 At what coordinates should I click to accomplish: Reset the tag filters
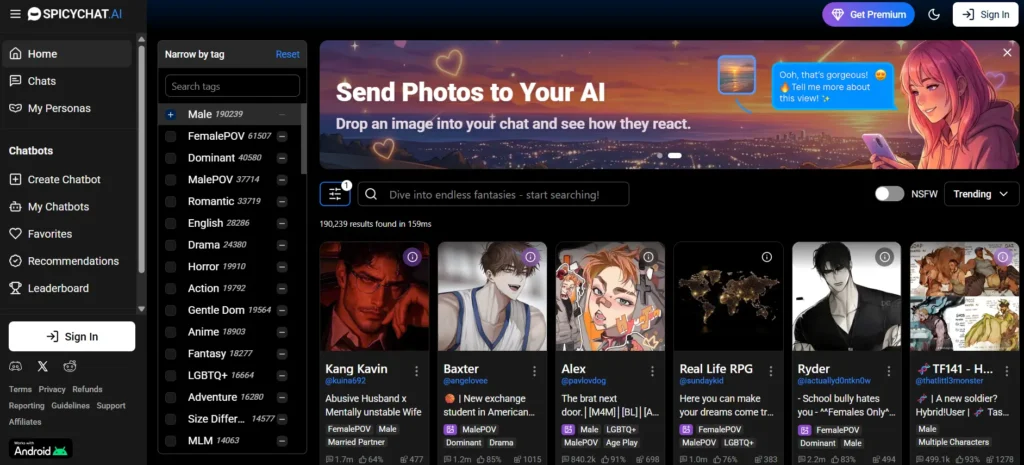point(287,54)
